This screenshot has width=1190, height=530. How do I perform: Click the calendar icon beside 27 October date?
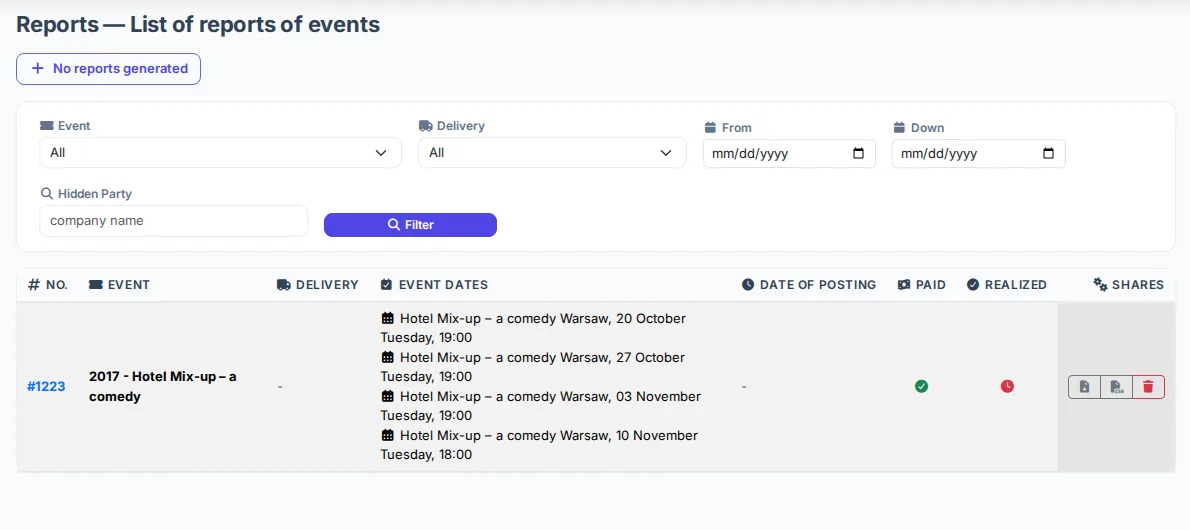coord(387,358)
